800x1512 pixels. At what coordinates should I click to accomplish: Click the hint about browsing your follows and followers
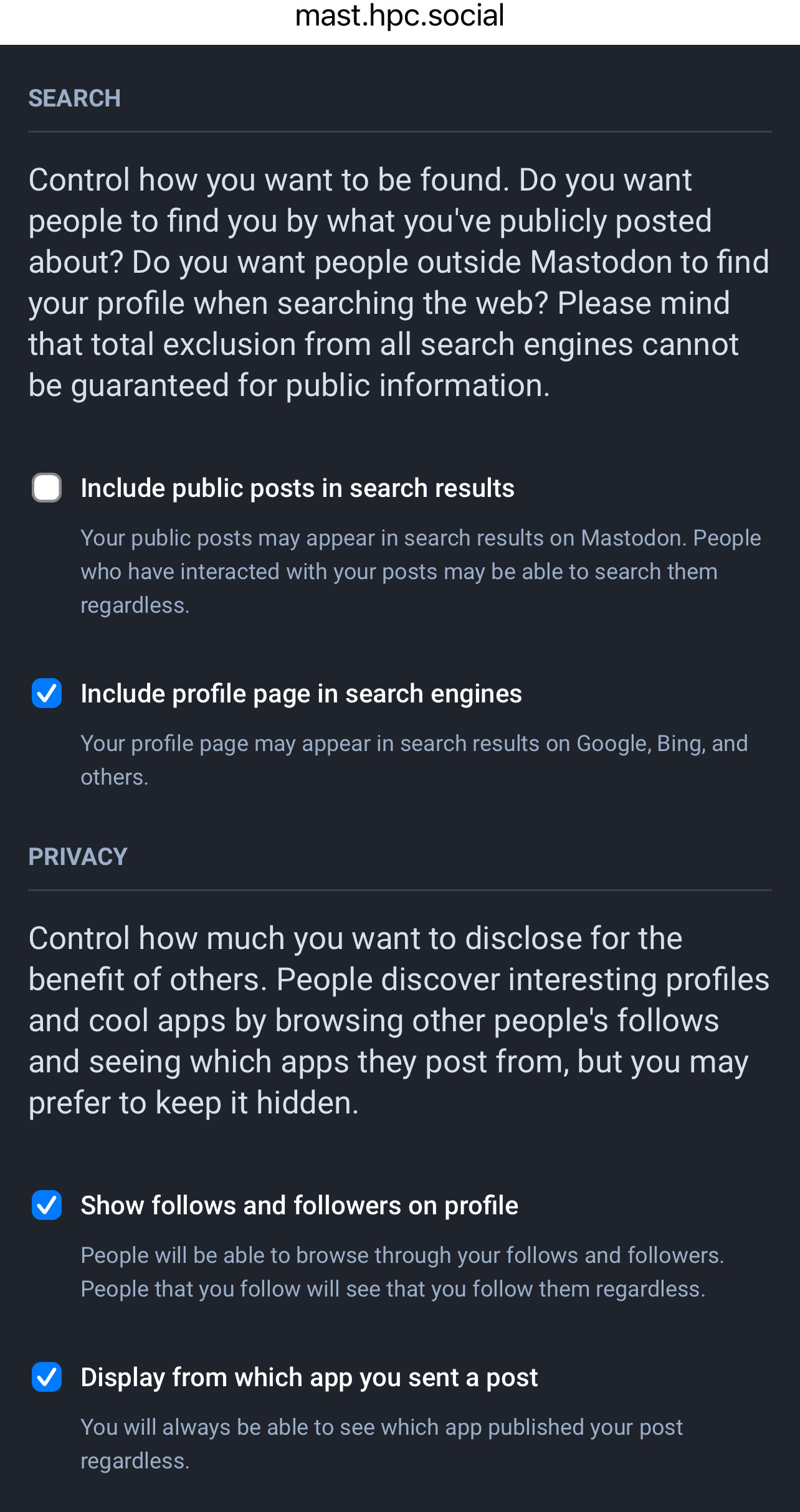pos(402,1272)
